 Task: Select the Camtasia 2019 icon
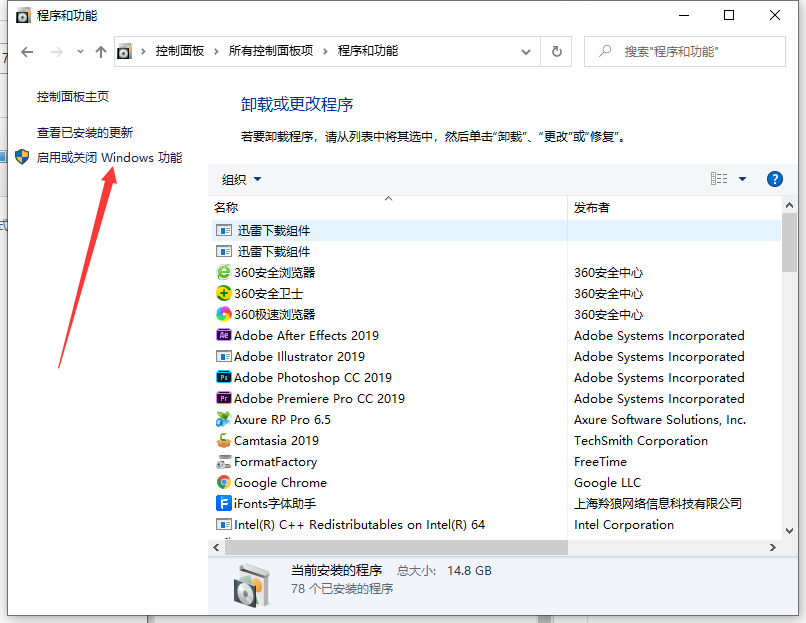(x=224, y=441)
